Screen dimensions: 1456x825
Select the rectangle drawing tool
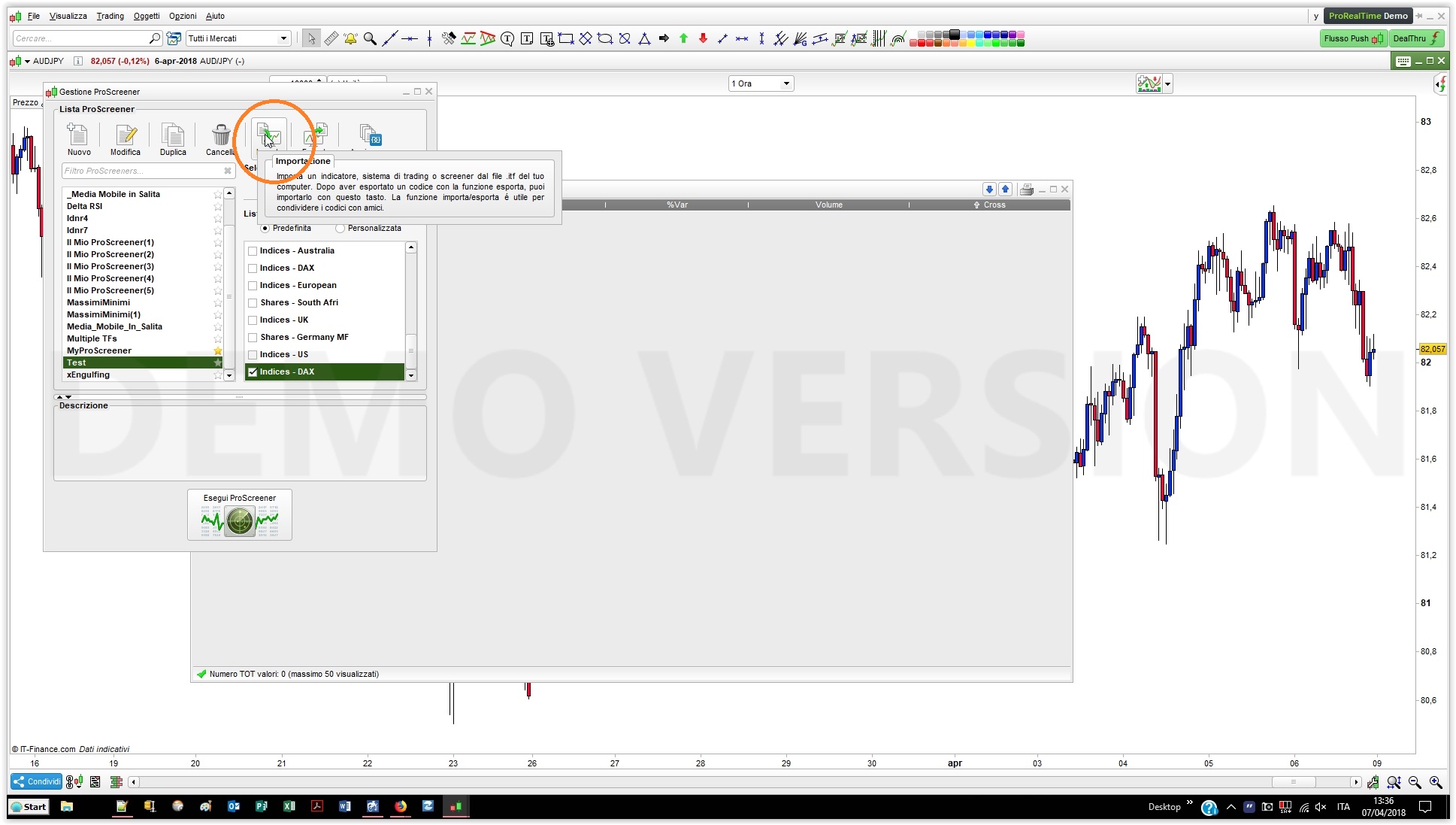pyautogui.click(x=566, y=38)
